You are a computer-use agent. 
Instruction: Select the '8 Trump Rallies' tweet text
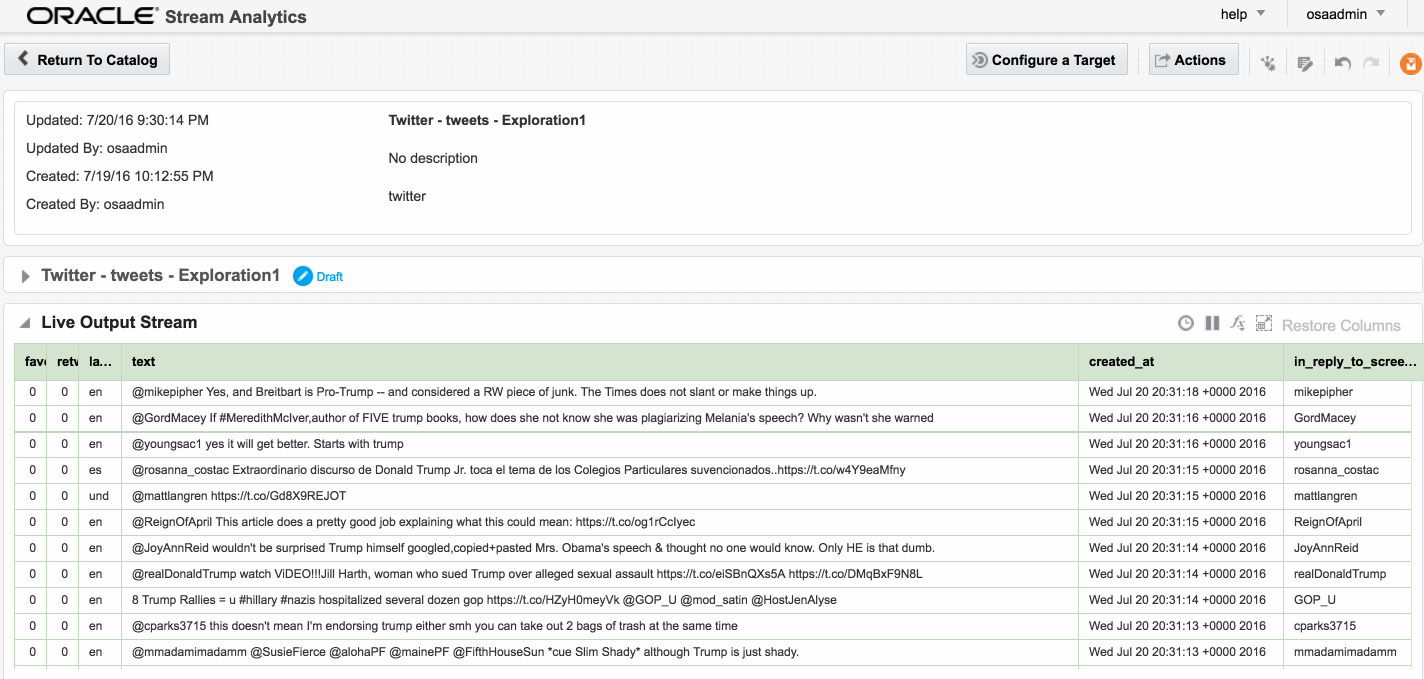pos(484,600)
